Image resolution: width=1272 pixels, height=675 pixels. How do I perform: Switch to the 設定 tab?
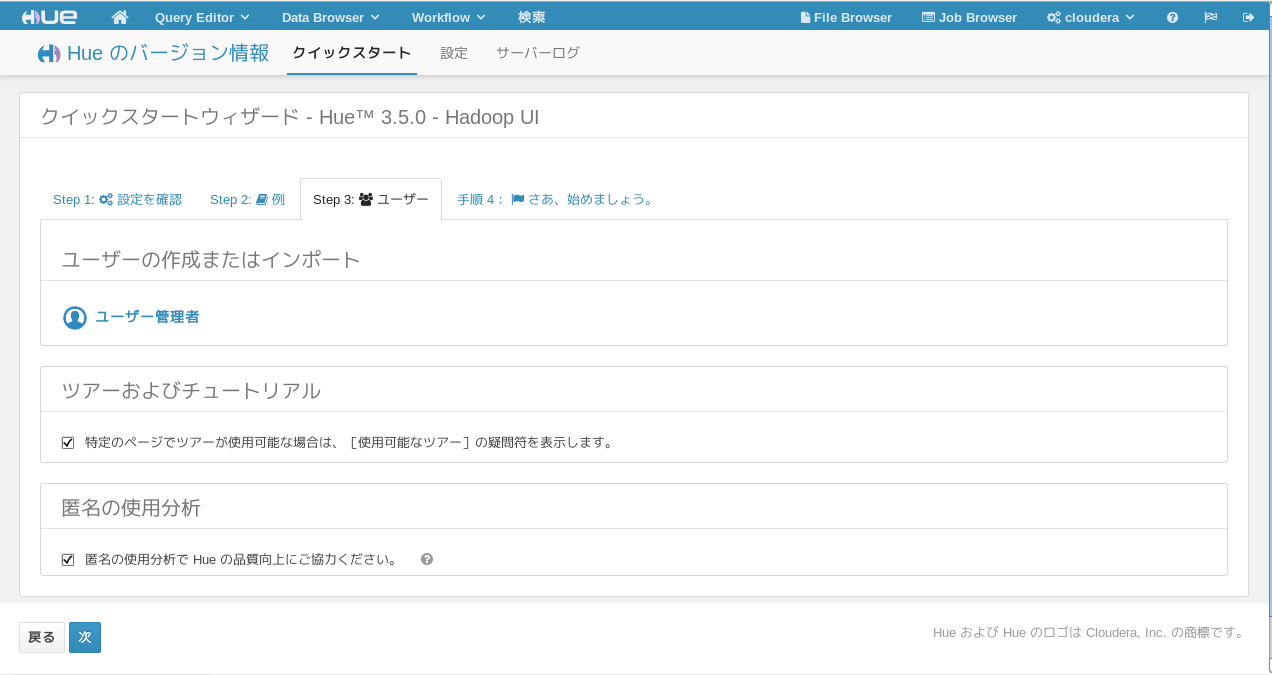point(454,53)
